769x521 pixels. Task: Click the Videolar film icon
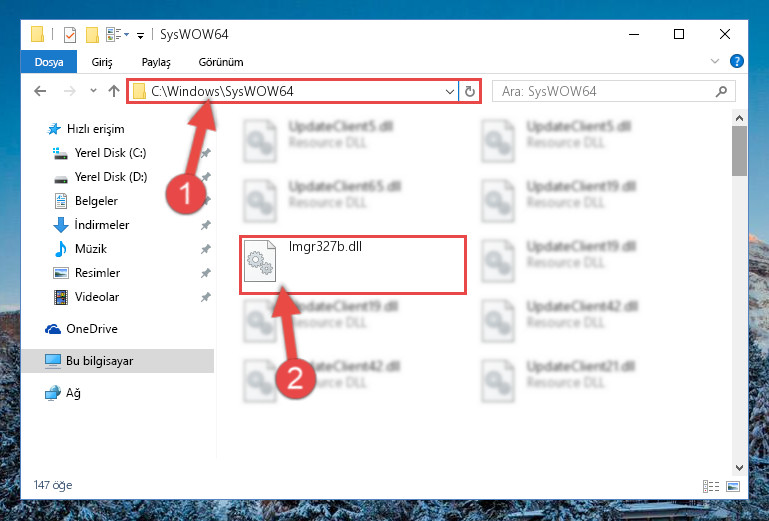pos(61,297)
